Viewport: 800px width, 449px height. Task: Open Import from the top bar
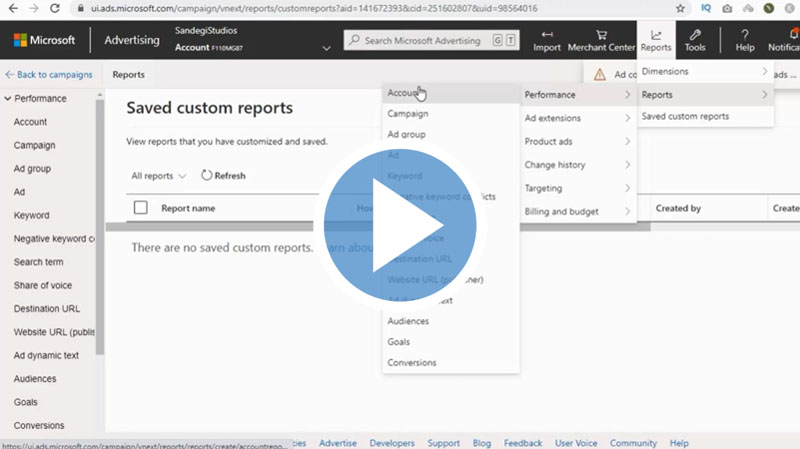point(547,40)
